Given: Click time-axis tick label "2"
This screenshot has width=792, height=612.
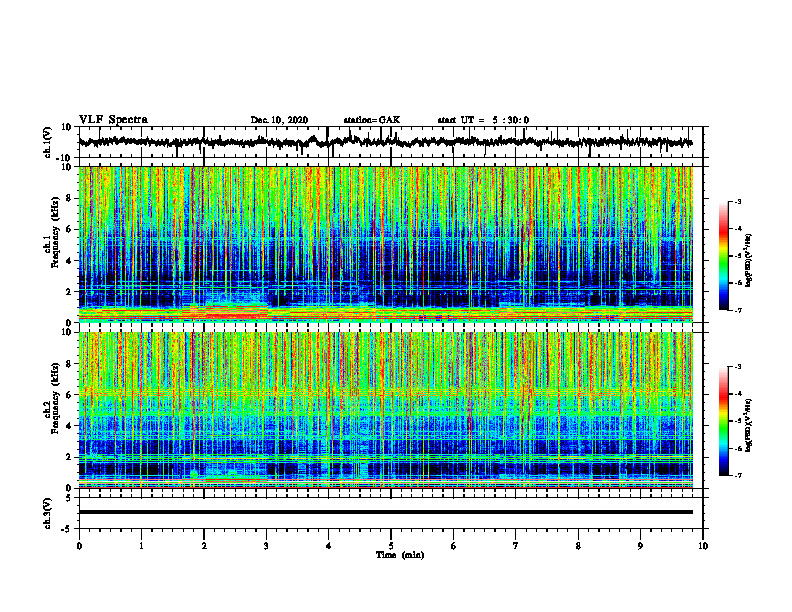Looking at the screenshot, I should pyautogui.click(x=204, y=546).
